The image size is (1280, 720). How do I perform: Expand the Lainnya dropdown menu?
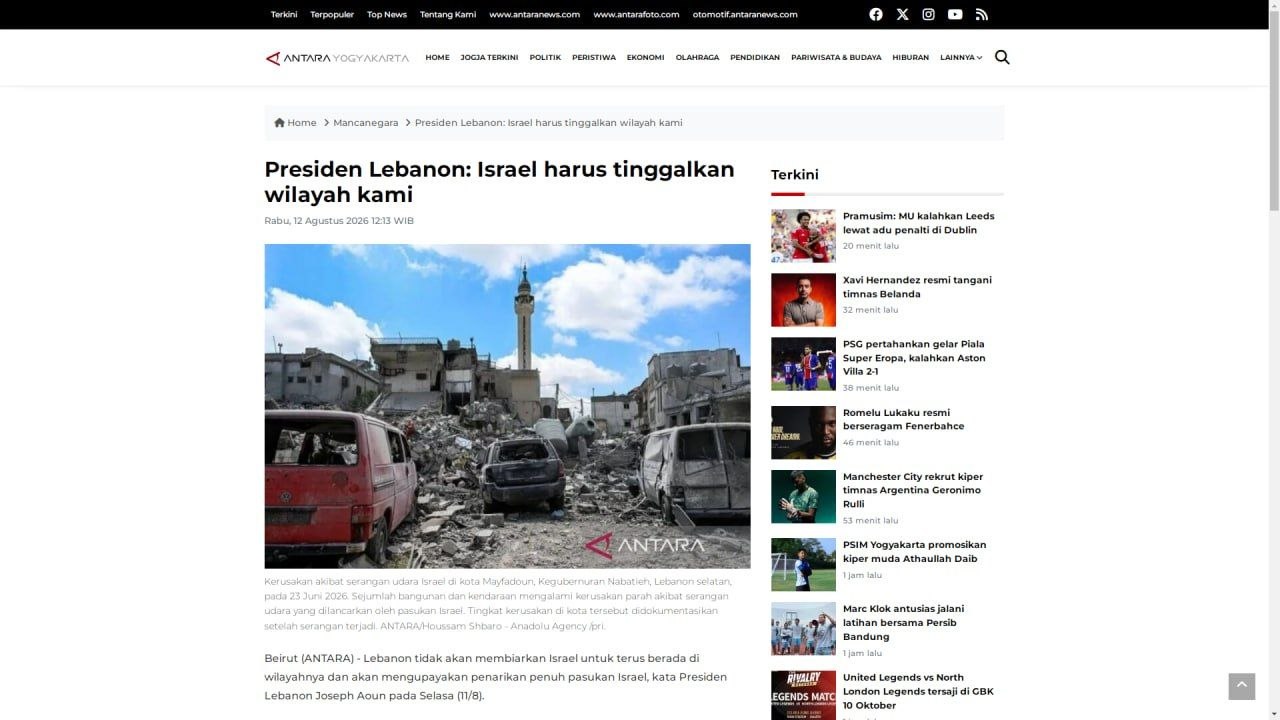coord(961,58)
